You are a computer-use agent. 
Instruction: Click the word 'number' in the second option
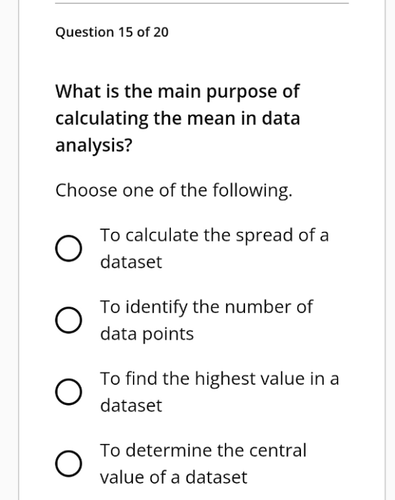pos(258,307)
